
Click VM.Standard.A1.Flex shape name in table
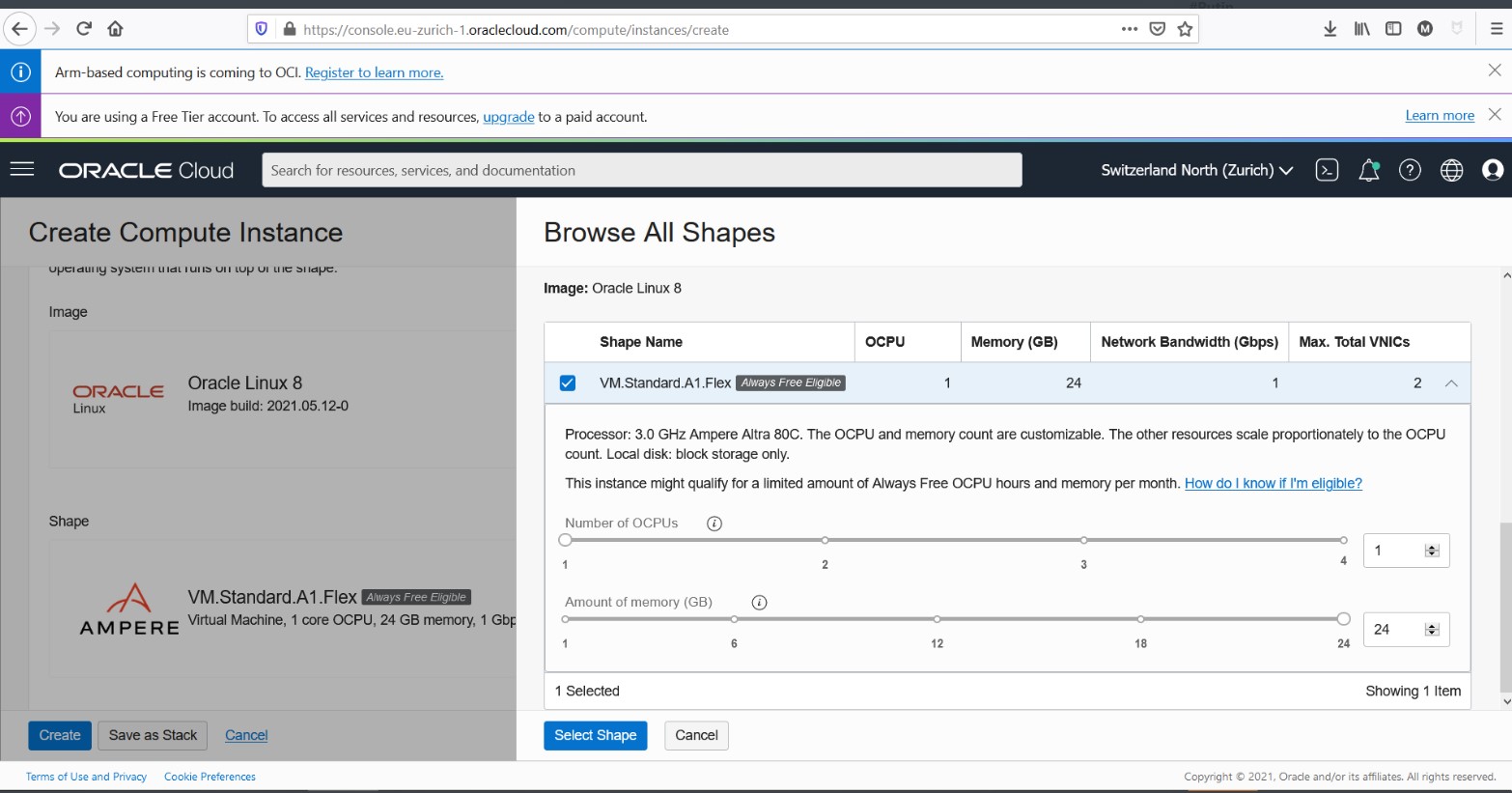tap(665, 383)
